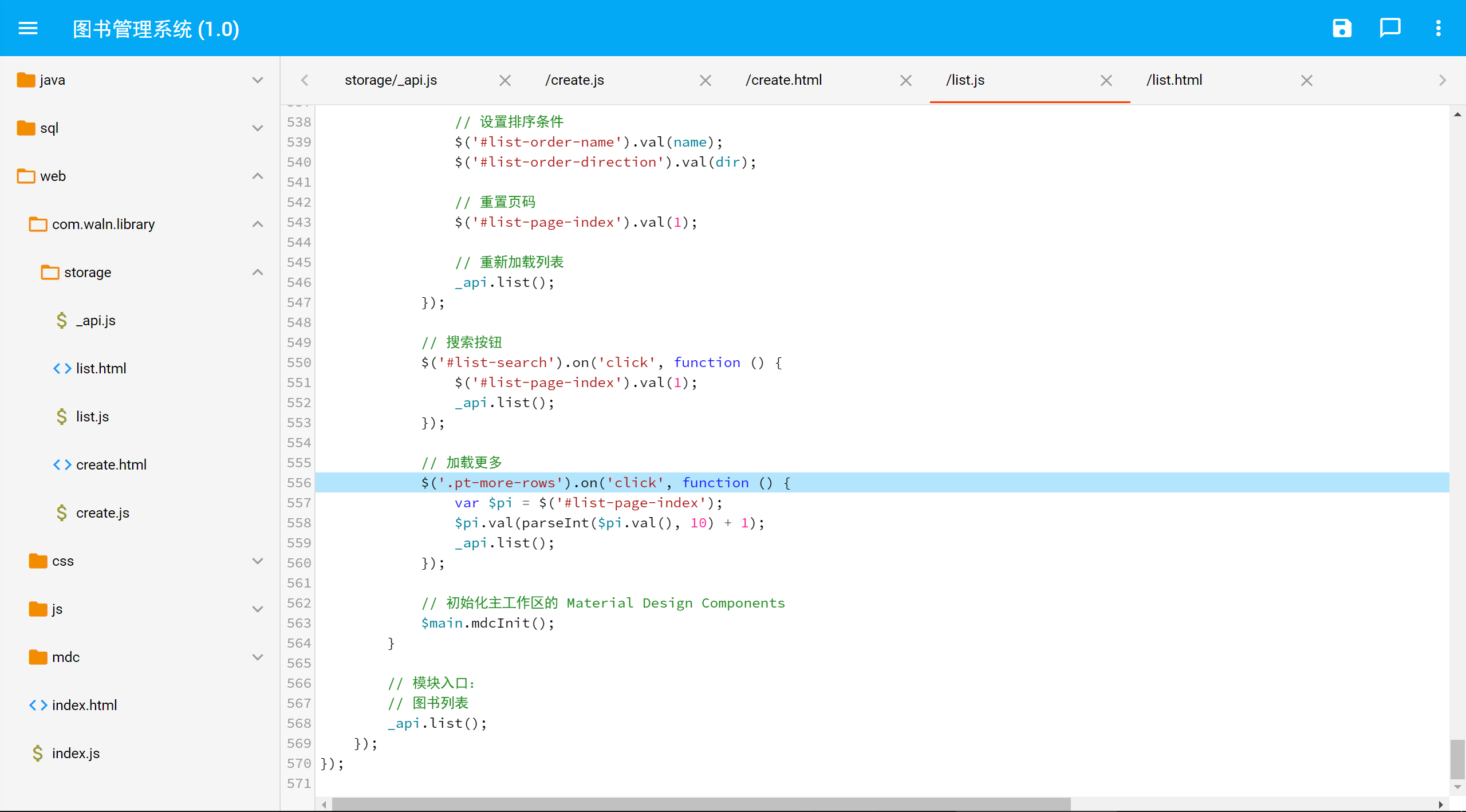Screen dimensions: 1466x812
Task: Close the /create.js tab
Action: click(x=705, y=81)
